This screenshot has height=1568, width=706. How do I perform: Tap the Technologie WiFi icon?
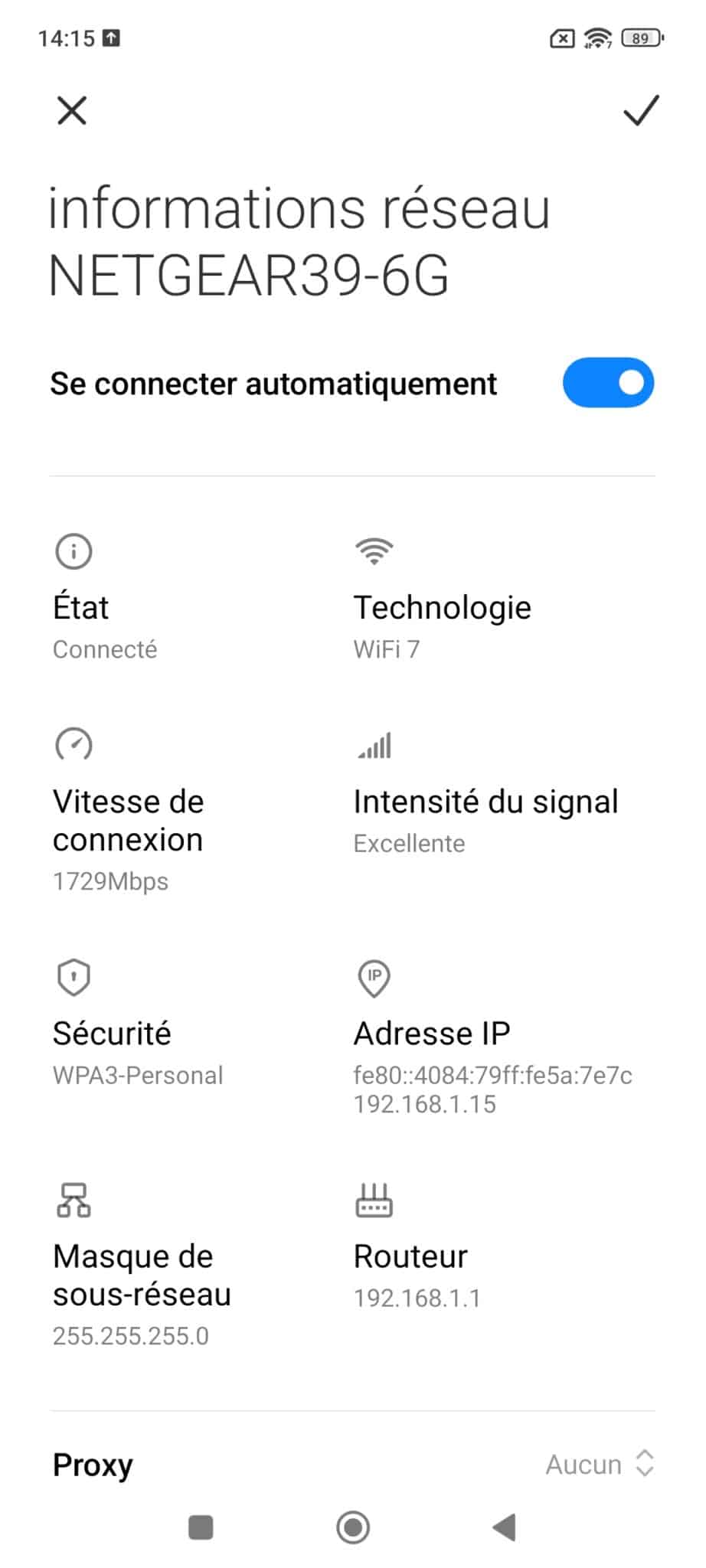click(374, 550)
